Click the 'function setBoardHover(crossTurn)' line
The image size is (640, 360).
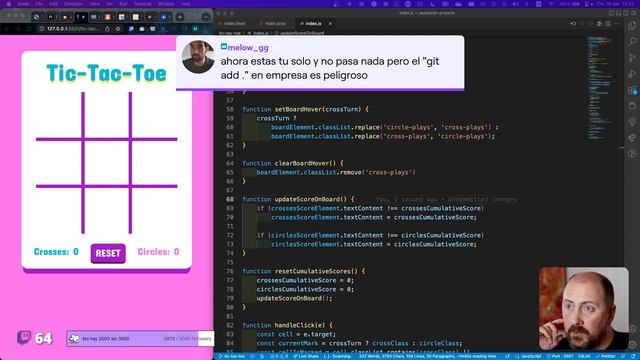[305, 109]
